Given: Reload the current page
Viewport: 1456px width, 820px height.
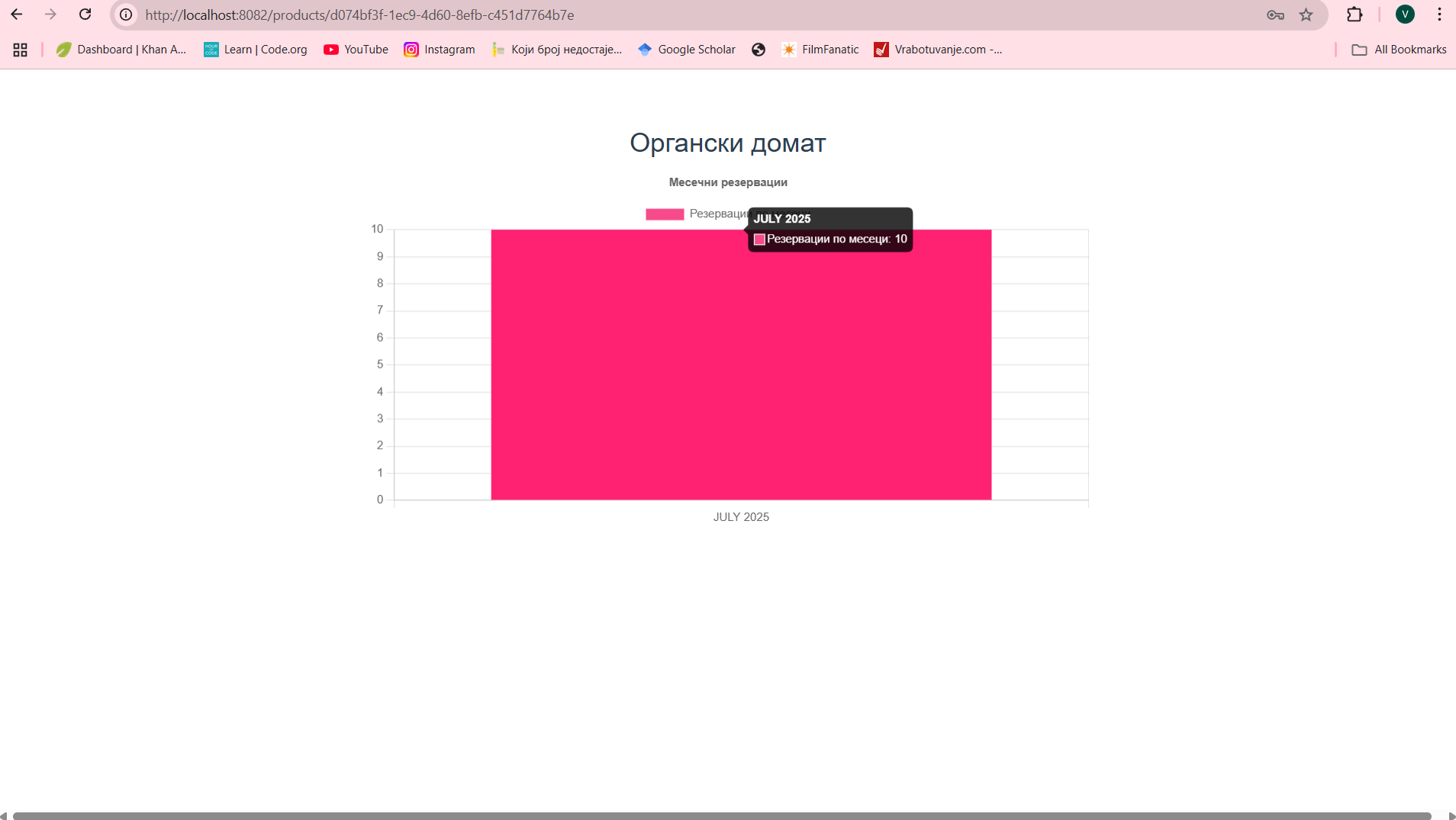Looking at the screenshot, I should click(x=85, y=14).
